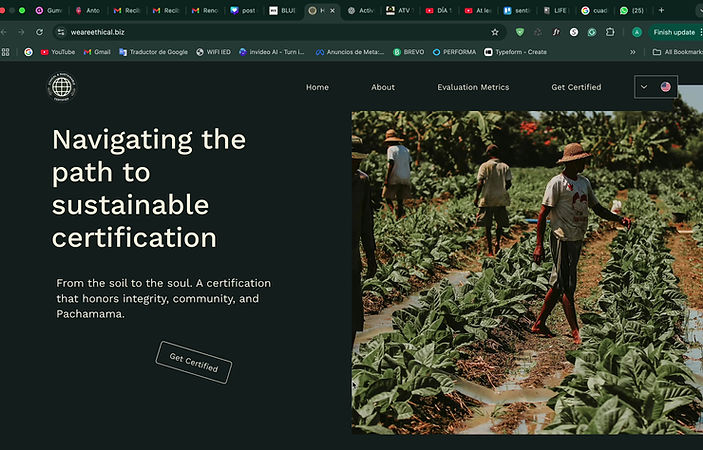Open the Gumroad browser tab
Screen dimensions: 703x450
48,10
